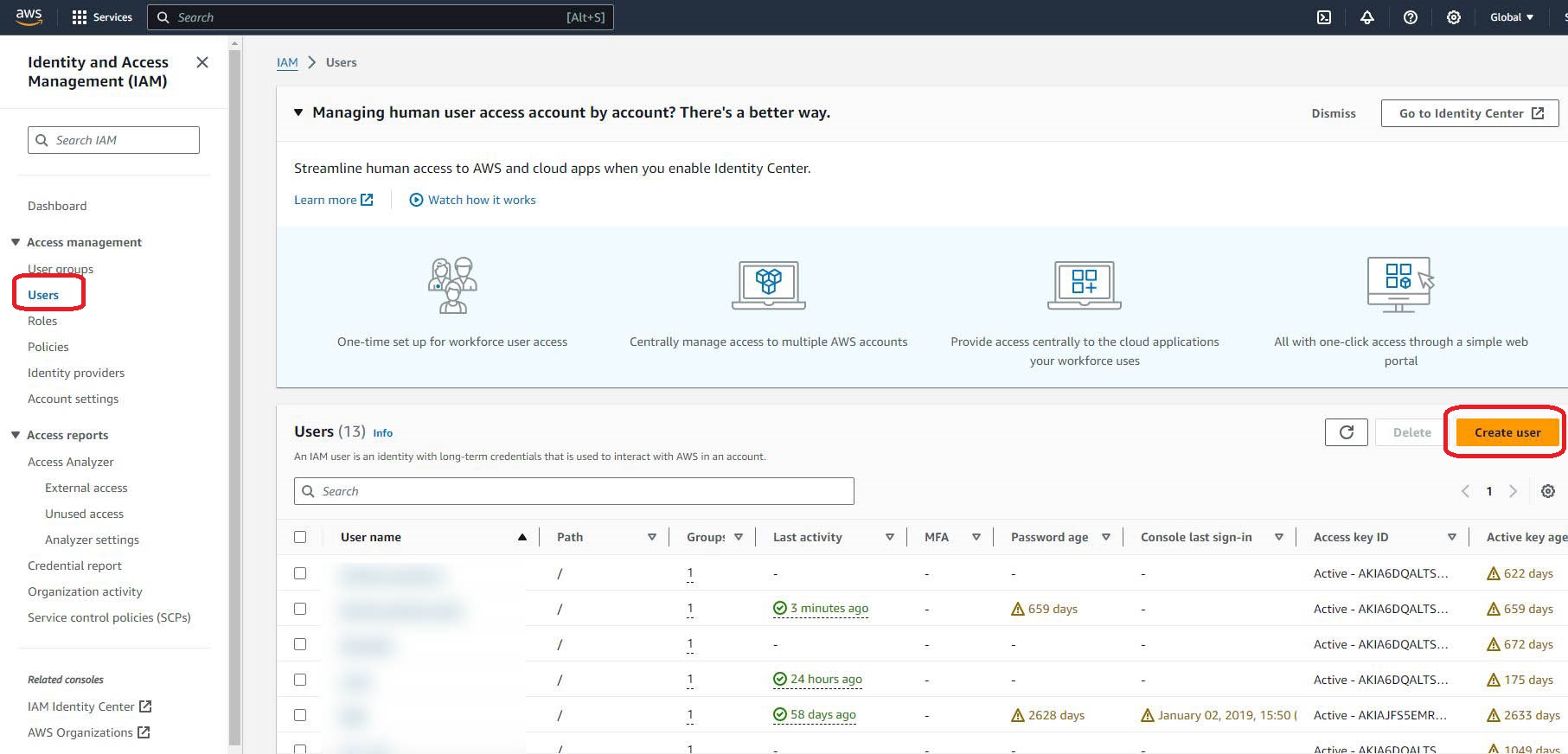Click the disabled Delete button
This screenshot has width=1568, height=754.
tap(1412, 432)
